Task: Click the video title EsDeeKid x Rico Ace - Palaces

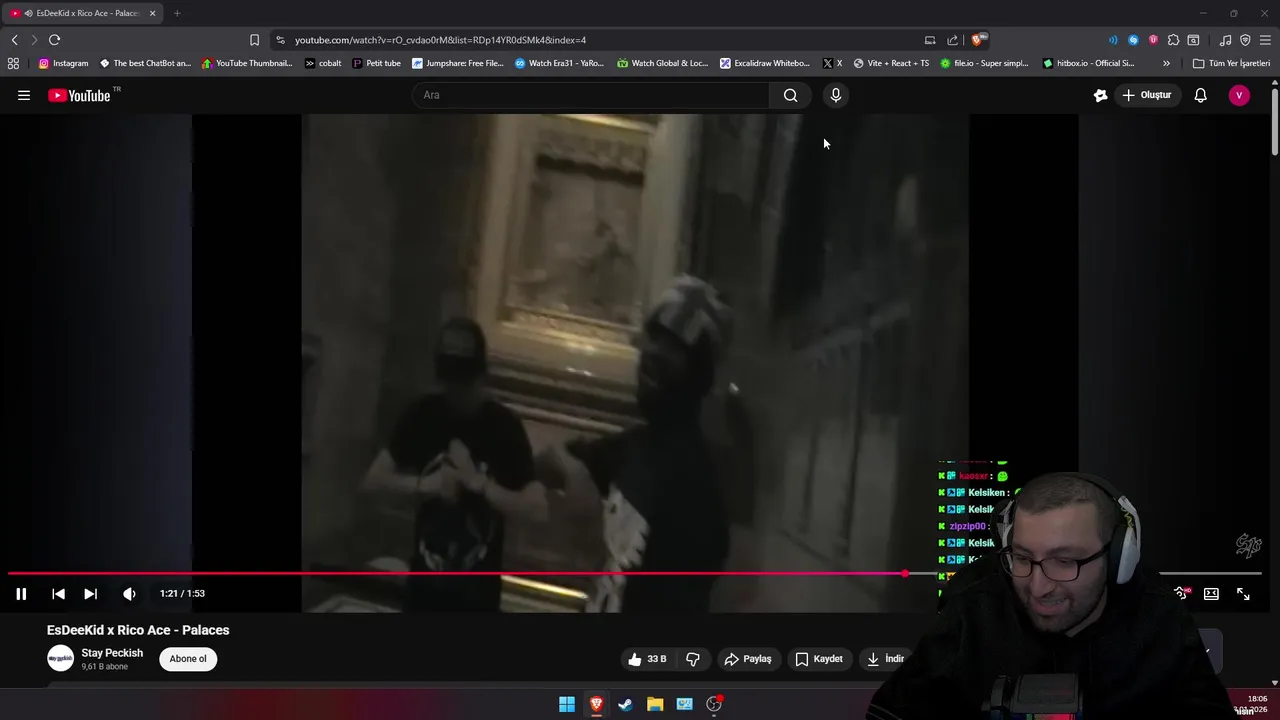Action: 138,630
